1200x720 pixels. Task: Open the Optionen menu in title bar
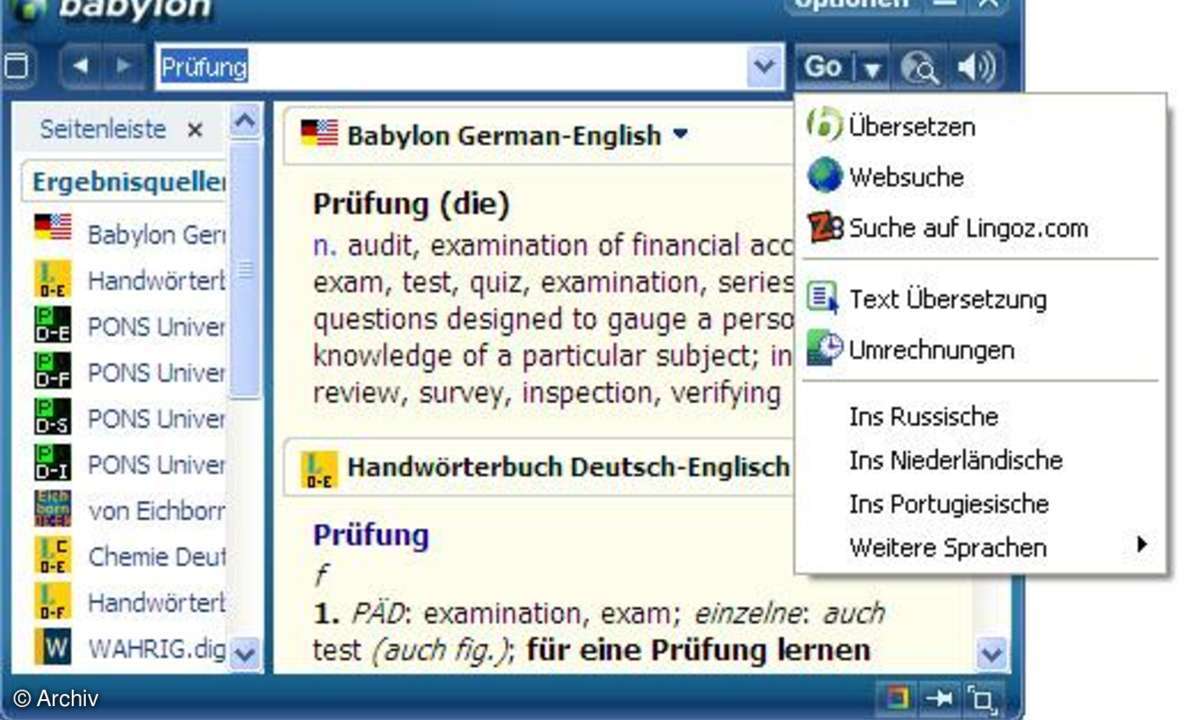850,5
